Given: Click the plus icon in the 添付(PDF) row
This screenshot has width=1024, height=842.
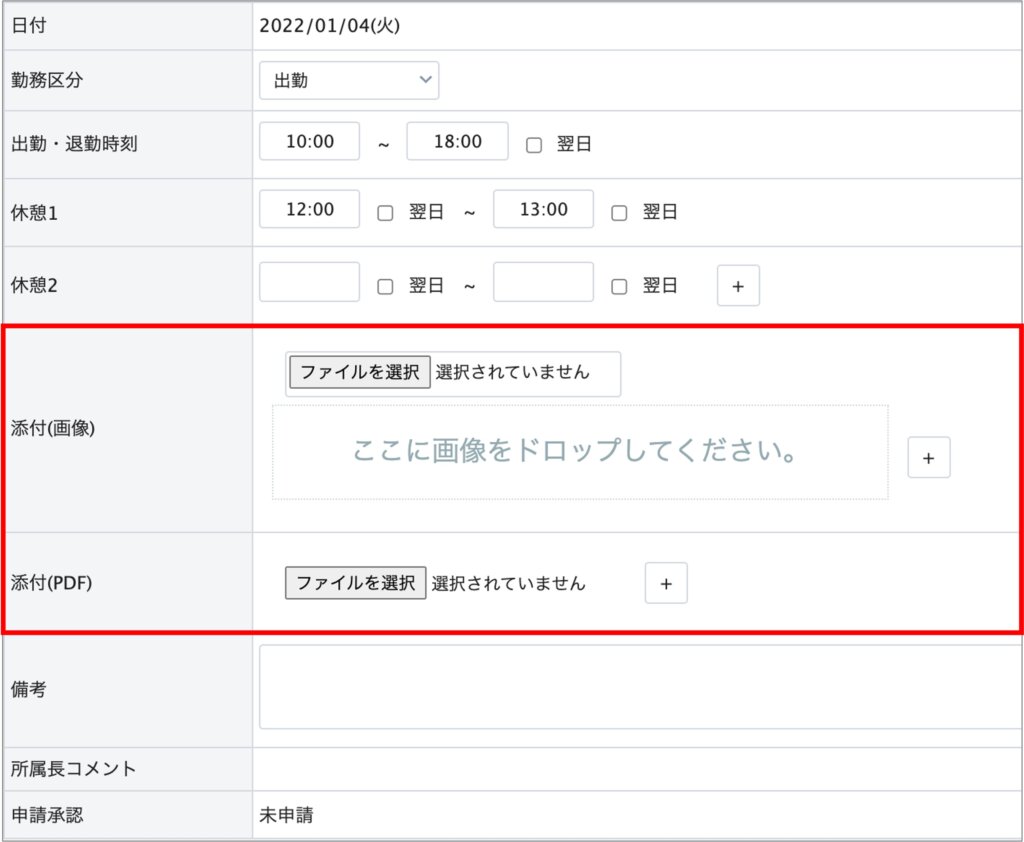Looking at the screenshot, I should coord(666,583).
